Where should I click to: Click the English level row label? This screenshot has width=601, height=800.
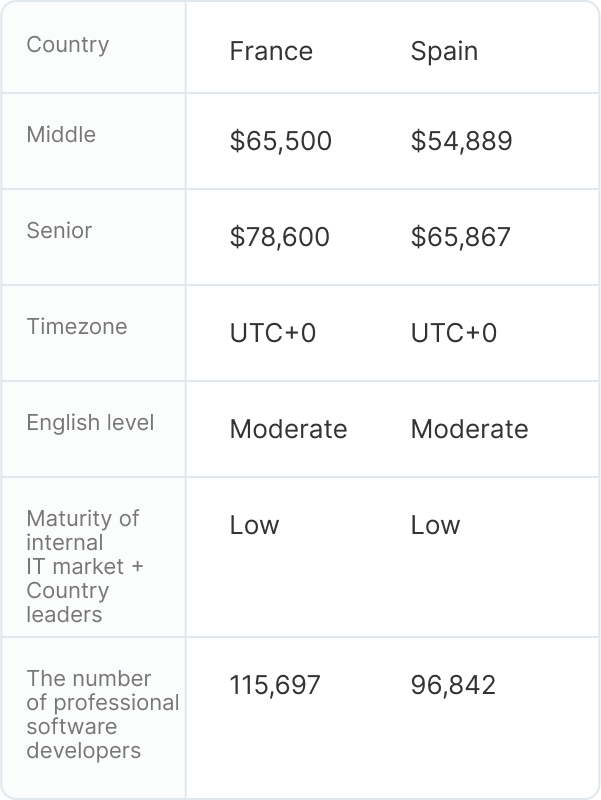tap(90, 423)
